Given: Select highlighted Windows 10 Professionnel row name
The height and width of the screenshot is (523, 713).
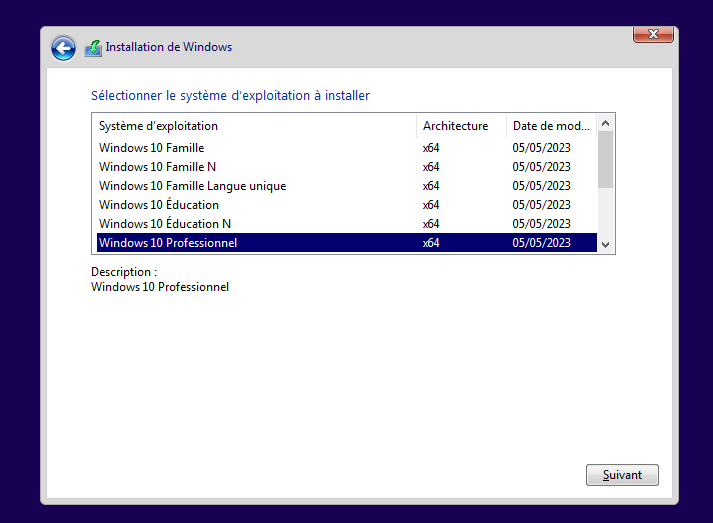Looking at the screenshot, I should click(x=168, y=243).
